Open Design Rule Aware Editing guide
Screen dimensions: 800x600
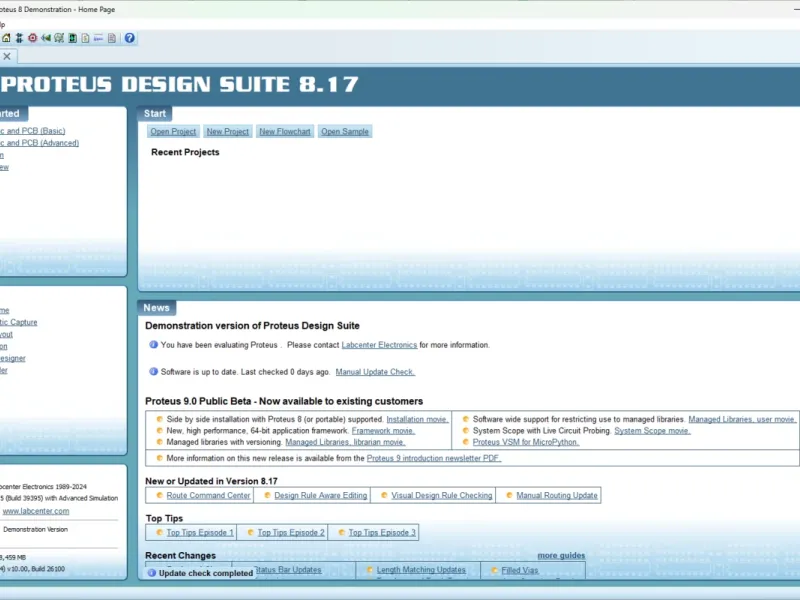pos(320,495)
